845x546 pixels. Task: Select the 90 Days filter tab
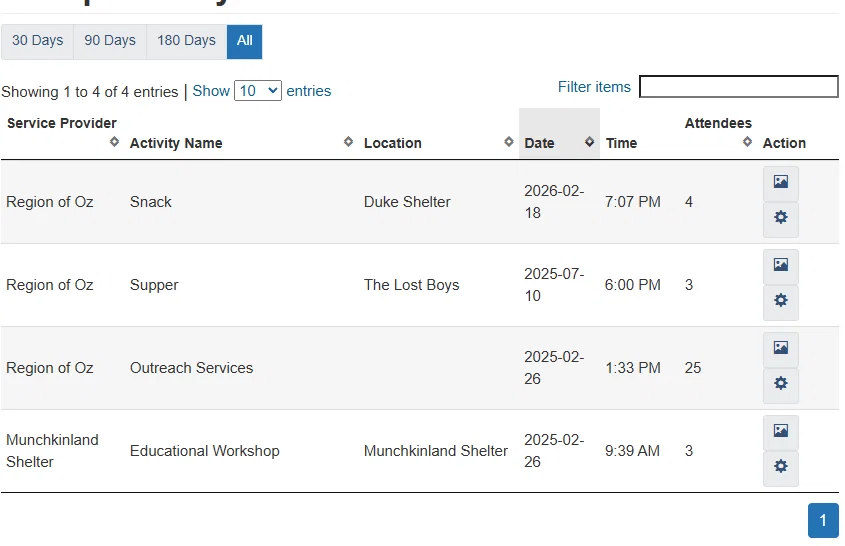click(110, 41)
